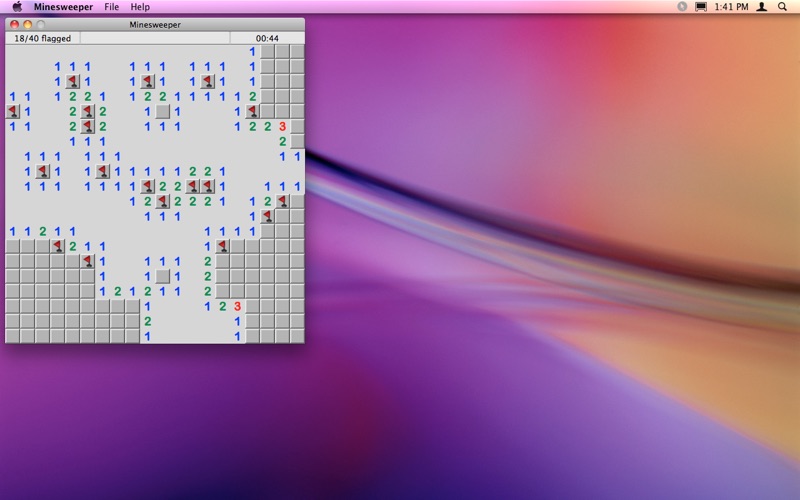800x500 pixels.
Task: Click leftmost flag of the three top-row flags
Action: [72, 81]
